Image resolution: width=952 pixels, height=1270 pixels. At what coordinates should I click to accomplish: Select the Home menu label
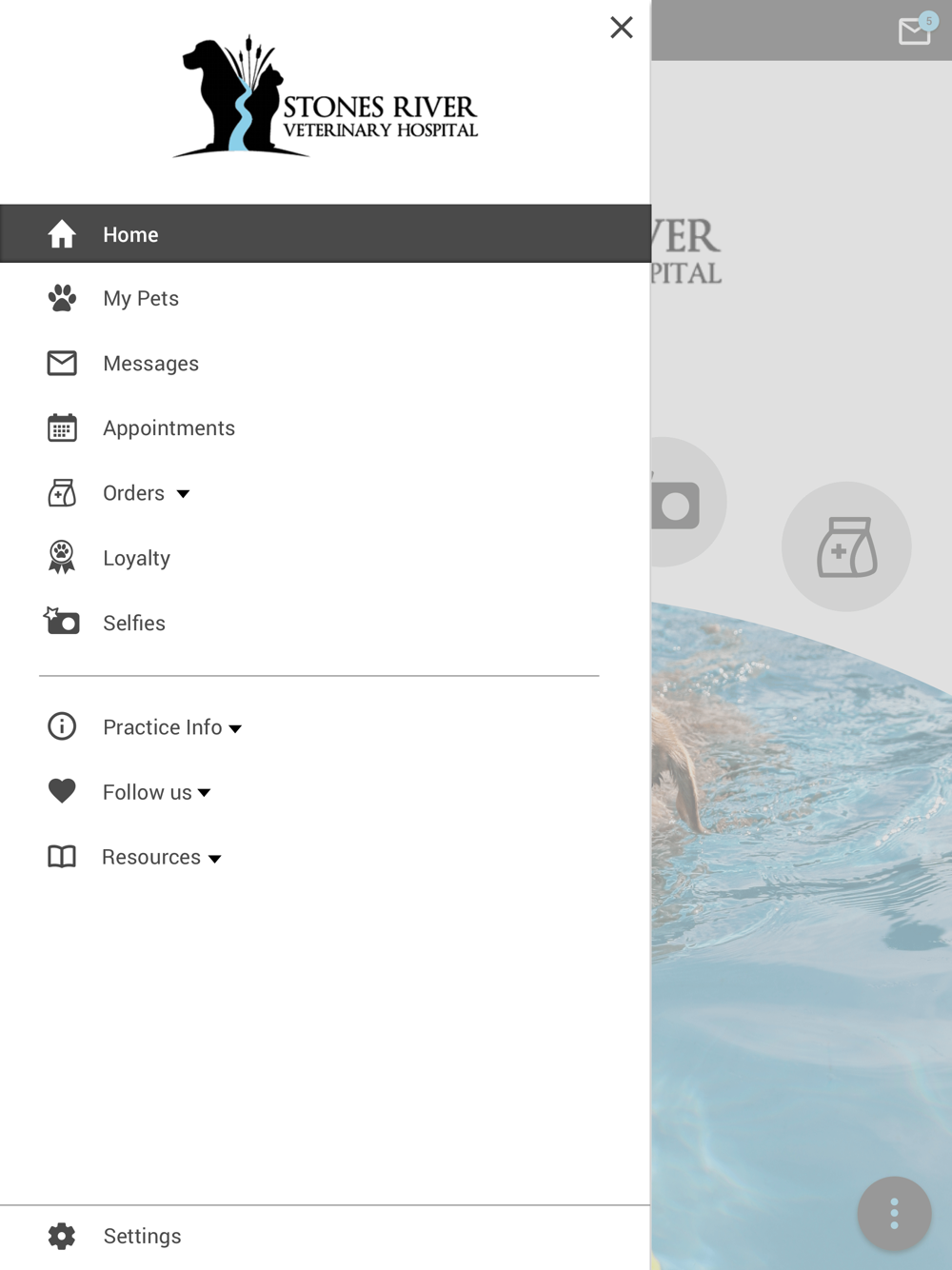(x=130, y=234)
